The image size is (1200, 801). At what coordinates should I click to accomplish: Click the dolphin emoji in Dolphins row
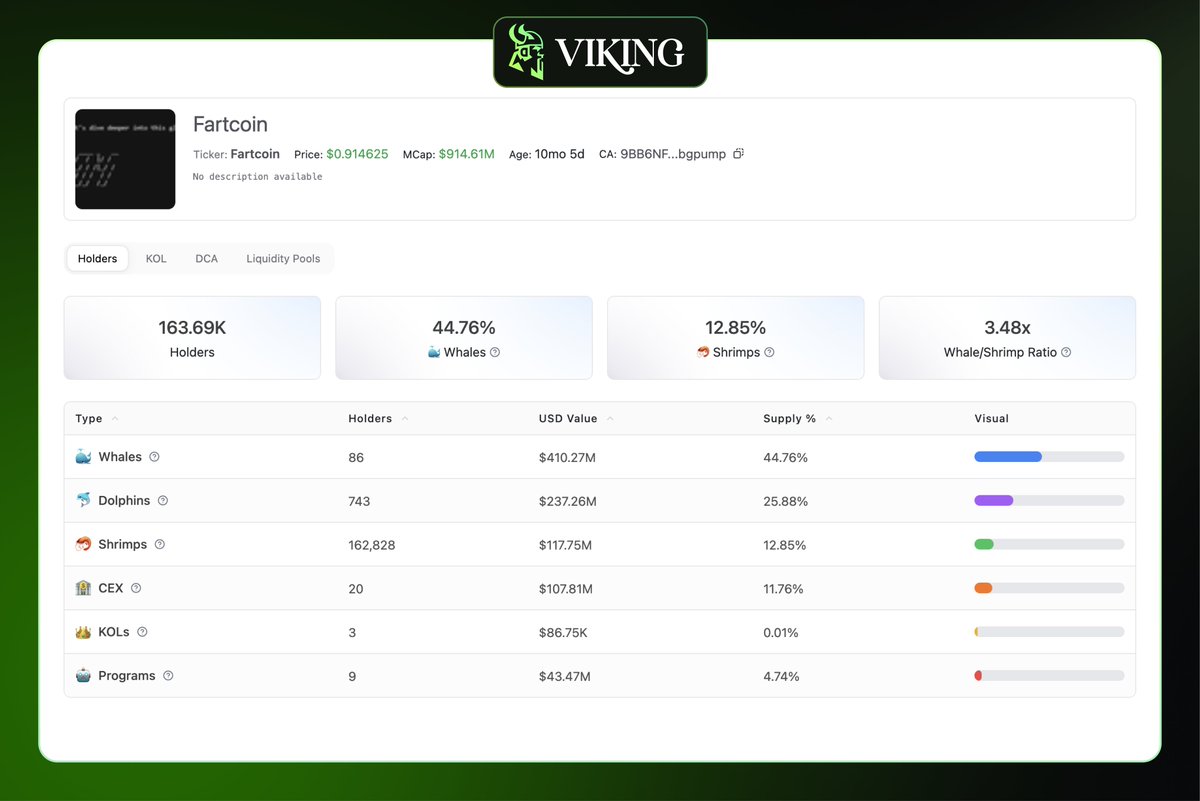coord(83,500)
